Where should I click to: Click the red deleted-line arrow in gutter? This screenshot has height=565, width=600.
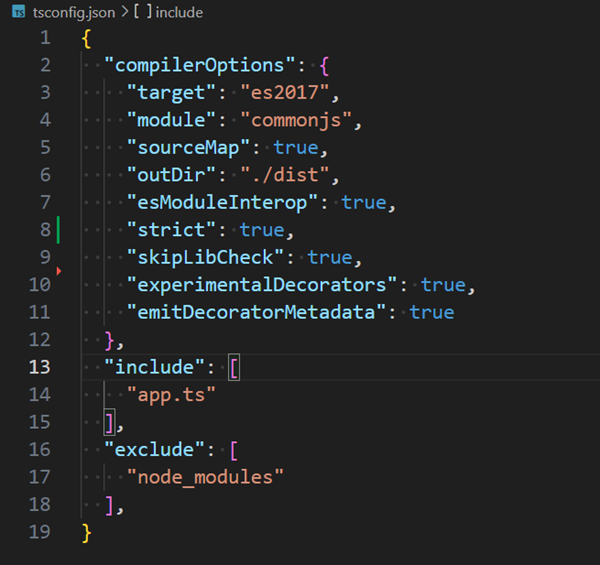59,271
